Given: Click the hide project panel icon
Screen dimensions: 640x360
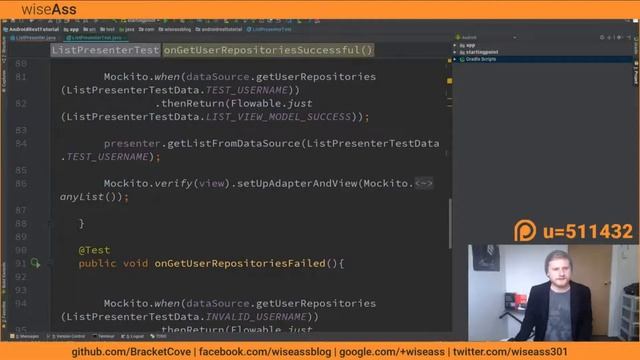Looking at the screenshot, I should coord(628,37).
